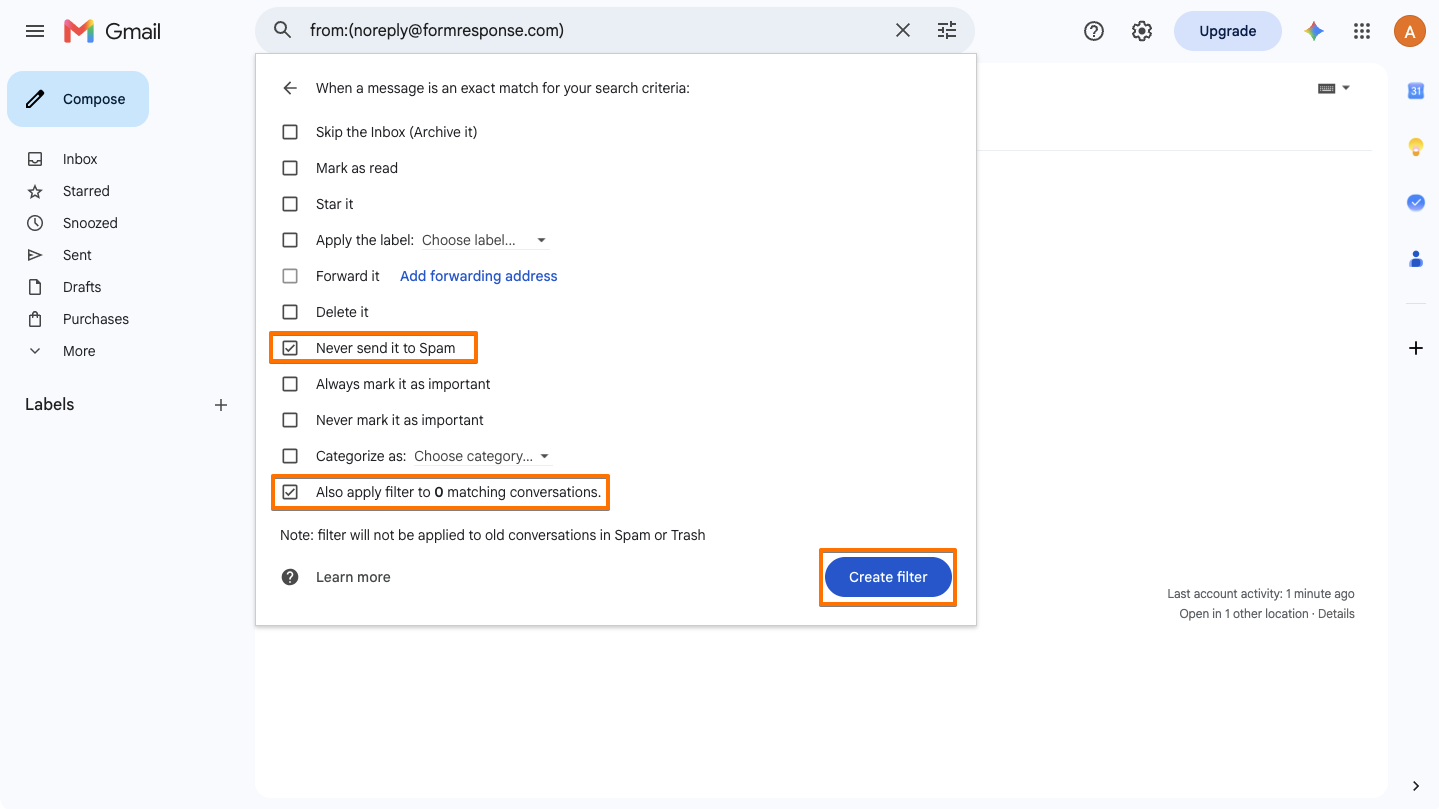
Task: Click Add forwarding address link
Action: click(479, 276)
